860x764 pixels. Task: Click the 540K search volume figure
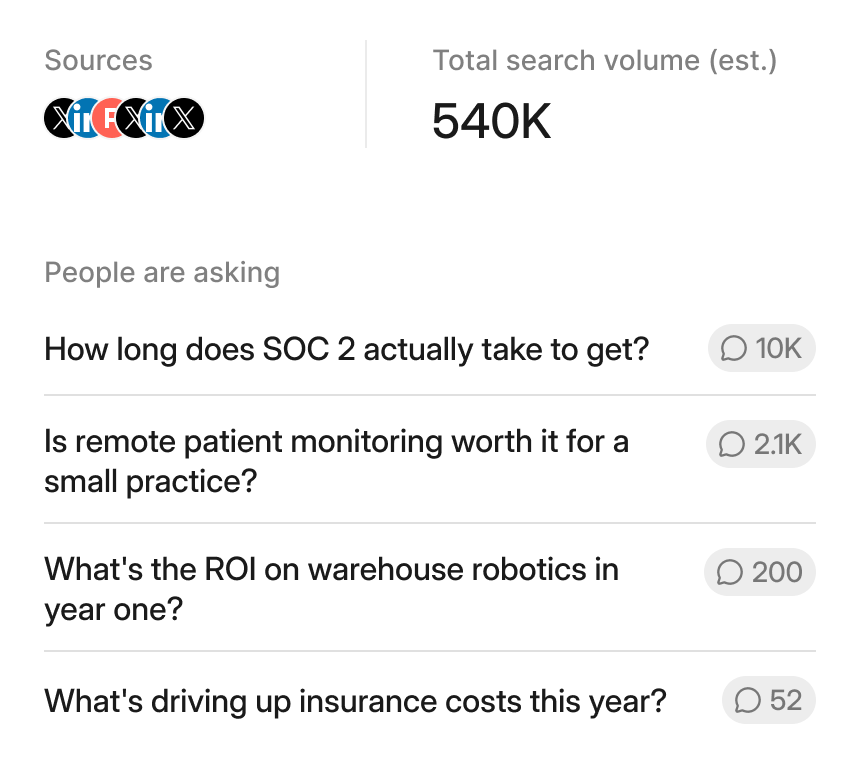coord(491,121)
